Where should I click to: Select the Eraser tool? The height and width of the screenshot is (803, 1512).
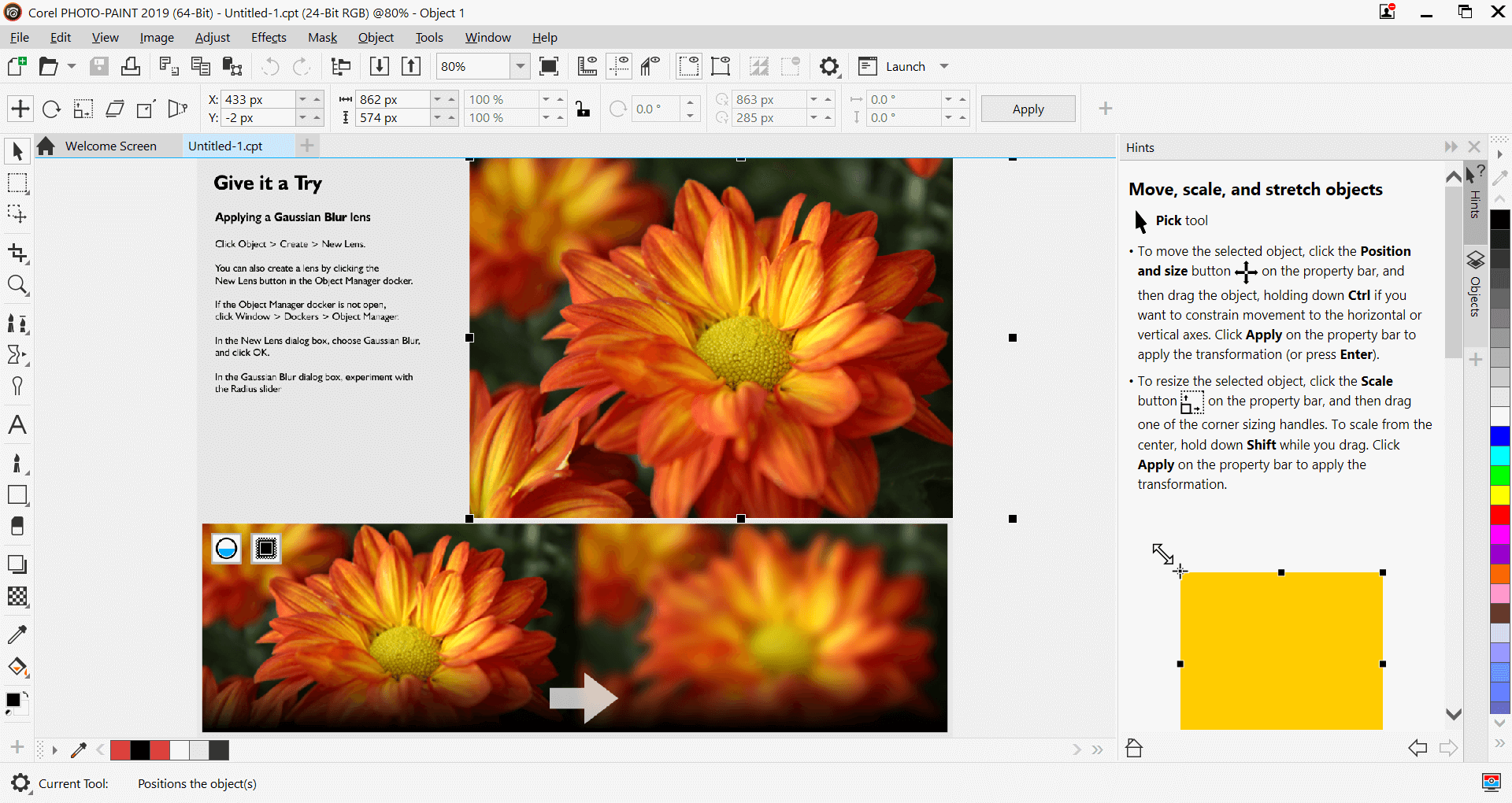(x=17, y=526)
